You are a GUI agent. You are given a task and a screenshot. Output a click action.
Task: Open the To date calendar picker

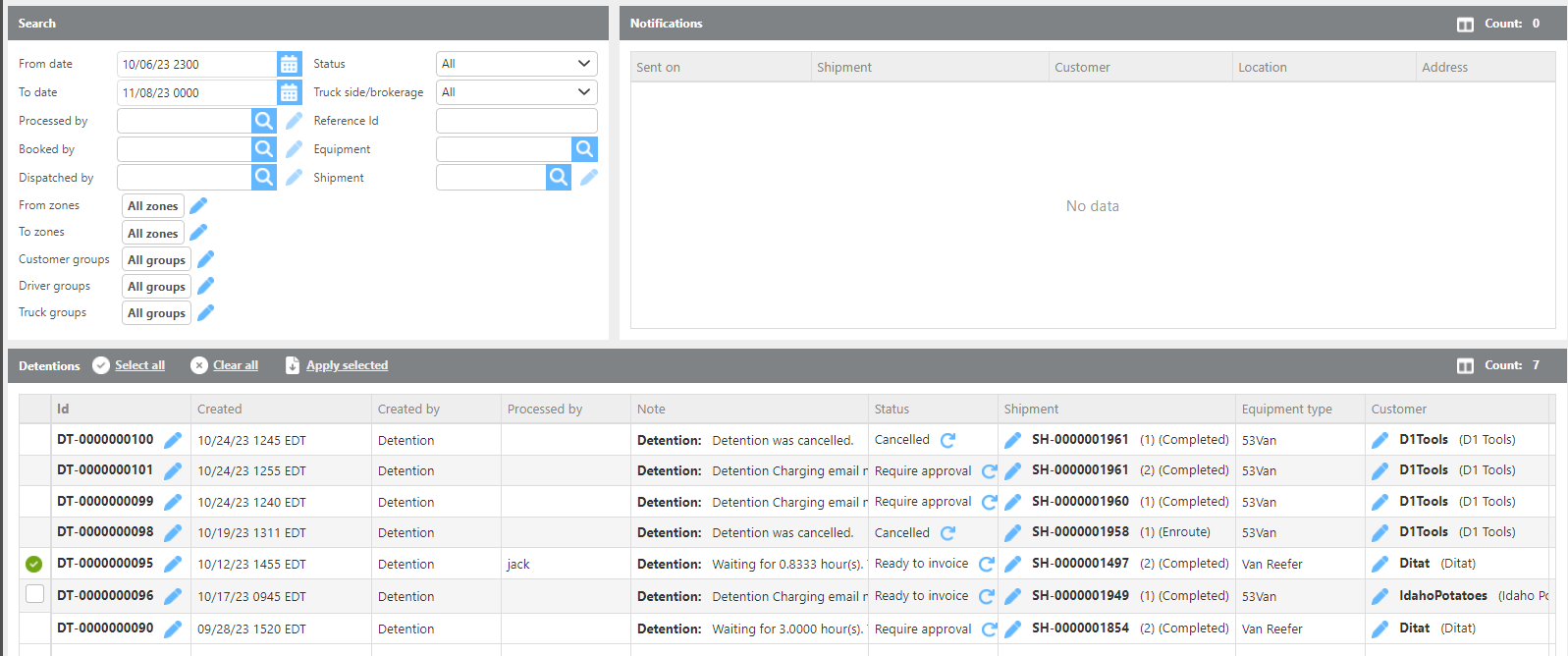coord(289,92)
